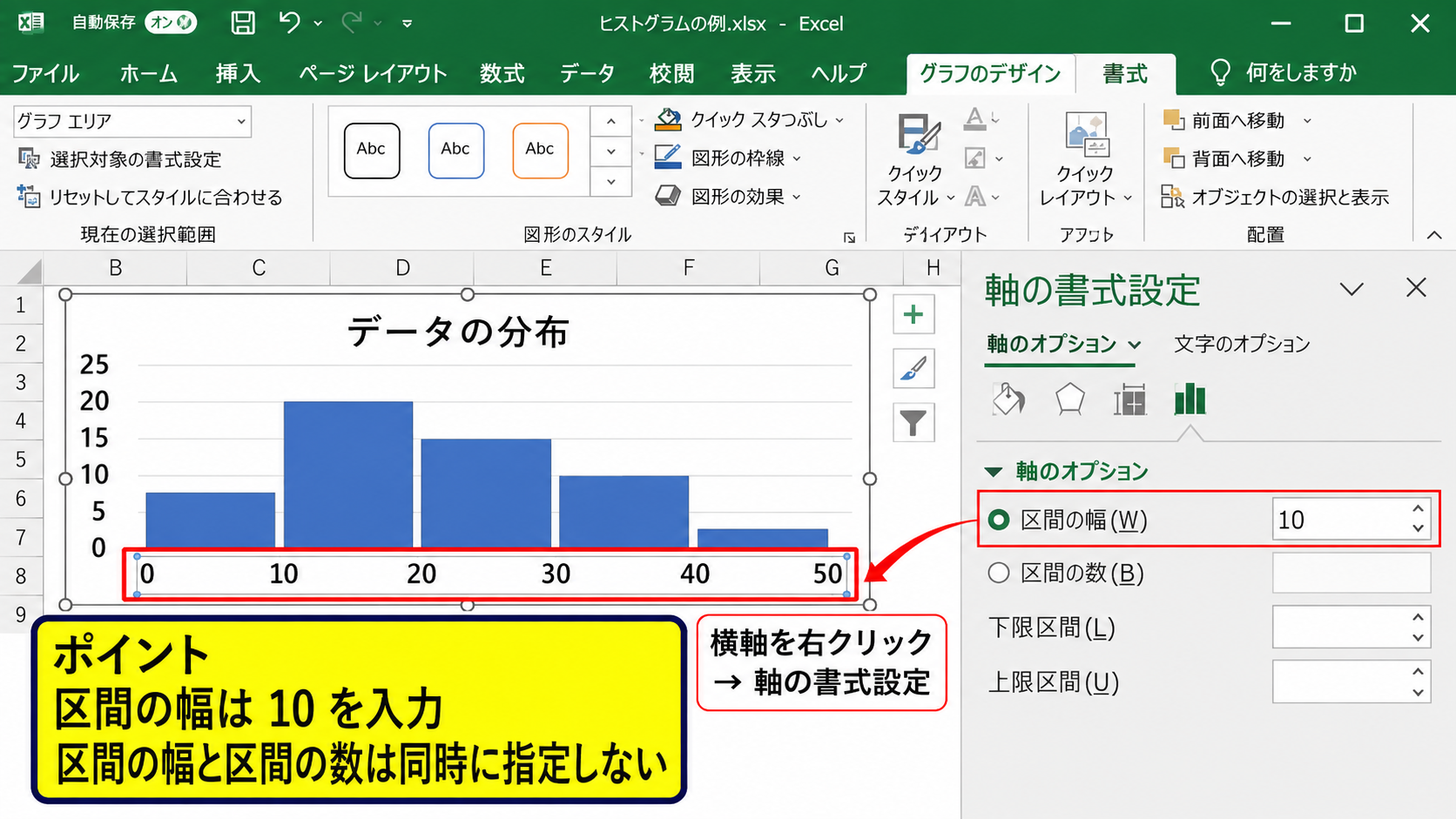Switch to 文字のオプション tab in pane
This screenshot has height=819, width=1456.
1242,344
